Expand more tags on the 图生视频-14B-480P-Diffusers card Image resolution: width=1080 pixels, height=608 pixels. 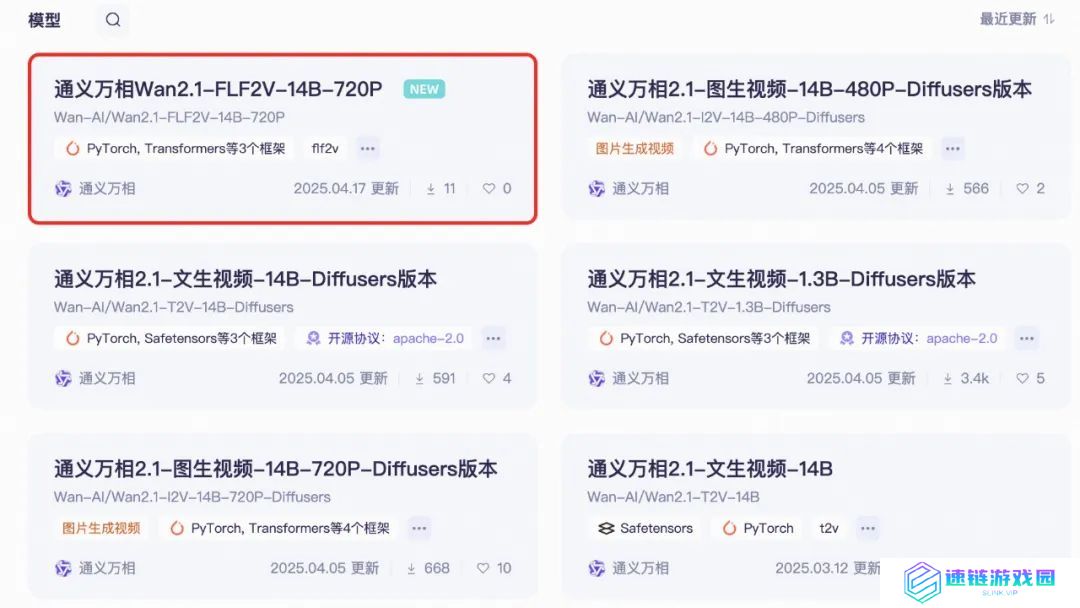[x=953, y=149]
